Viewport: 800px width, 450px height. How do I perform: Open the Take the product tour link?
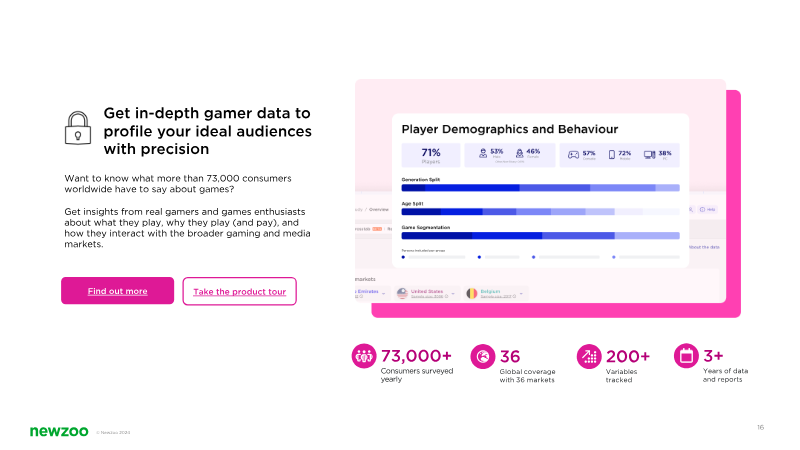(x=239, y=291)
